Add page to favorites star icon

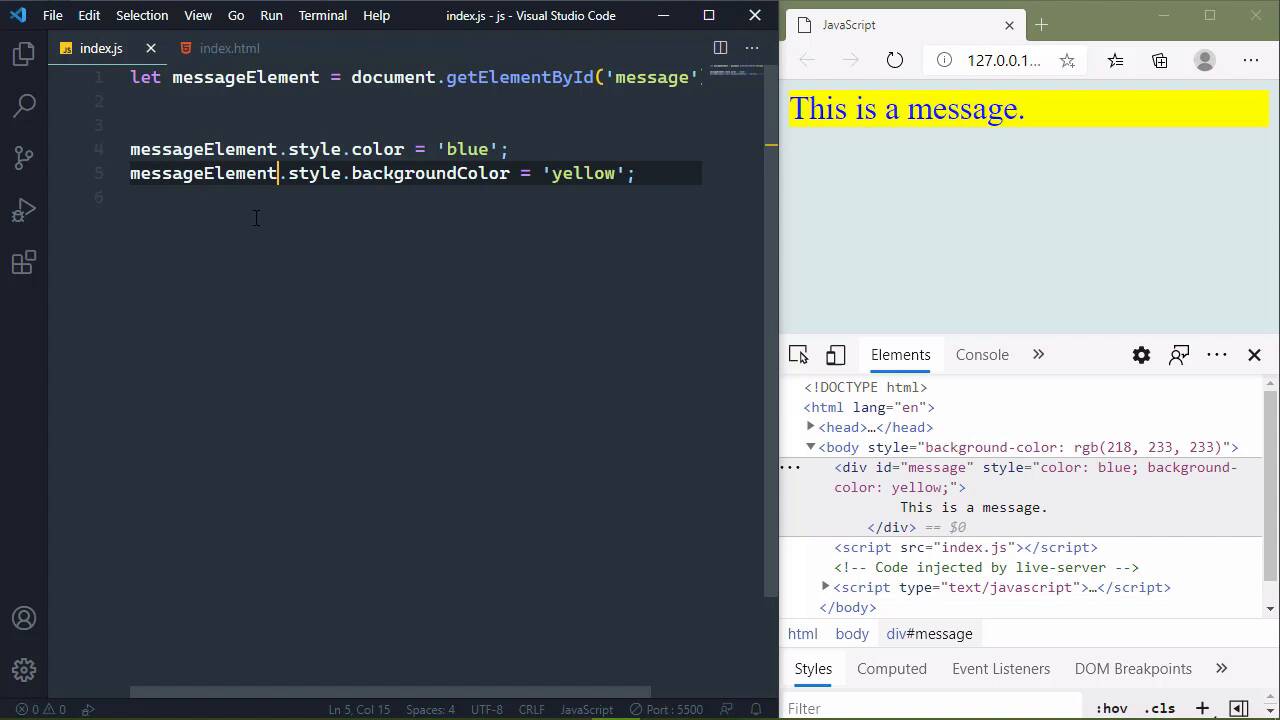pyautogui.click(x=1067, y=60)
